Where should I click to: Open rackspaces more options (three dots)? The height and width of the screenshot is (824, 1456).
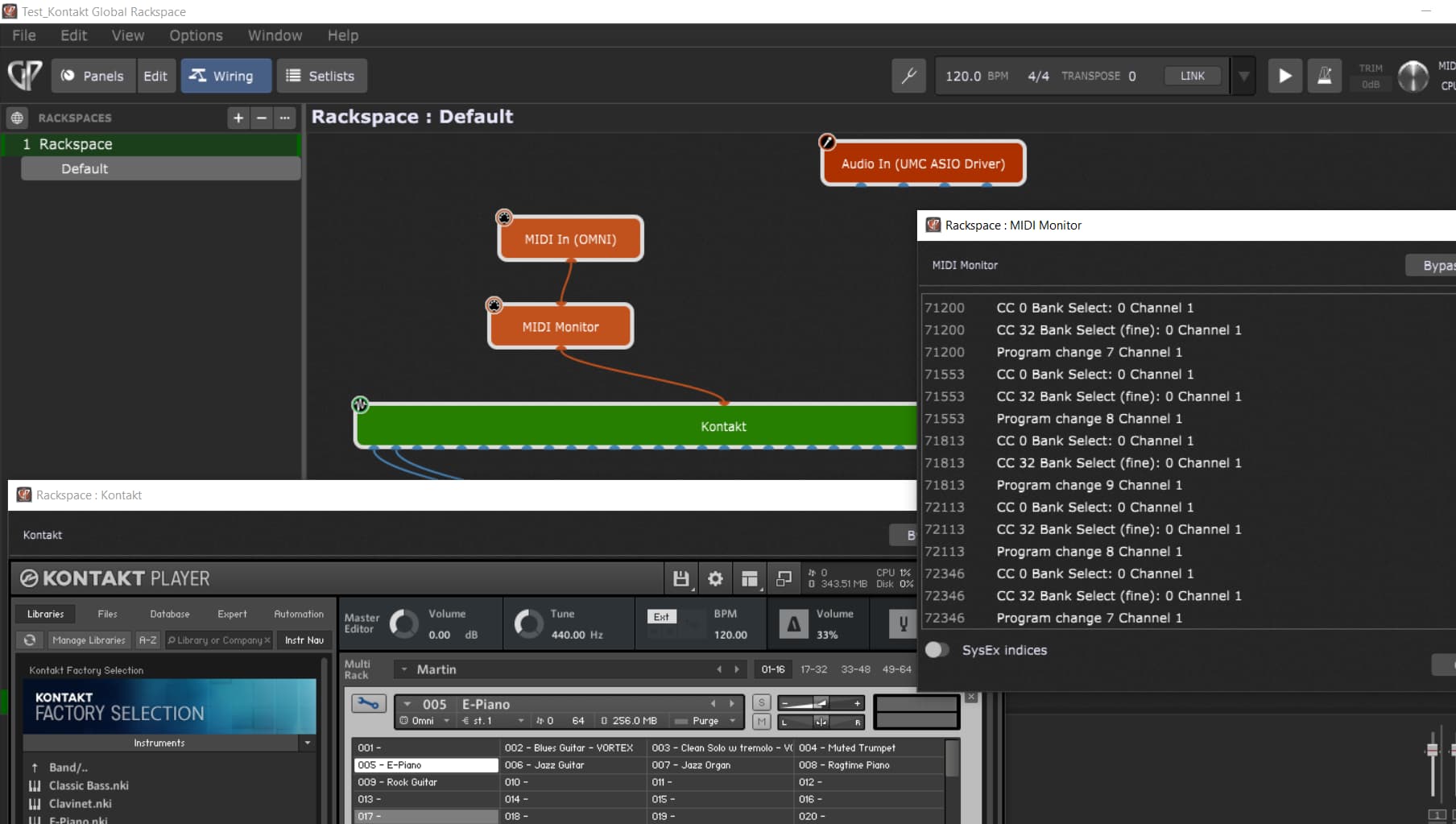pos(284,118)
